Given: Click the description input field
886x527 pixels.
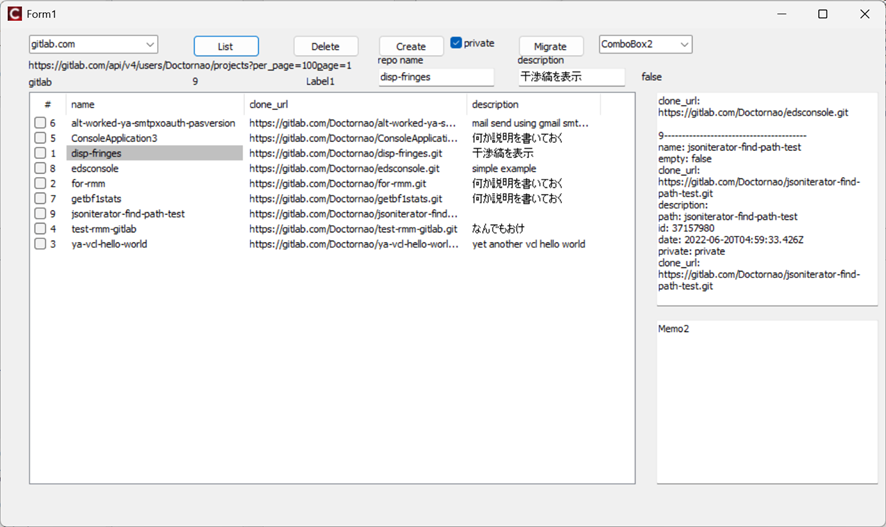Looking at the screenshot, I should [572, 77].
